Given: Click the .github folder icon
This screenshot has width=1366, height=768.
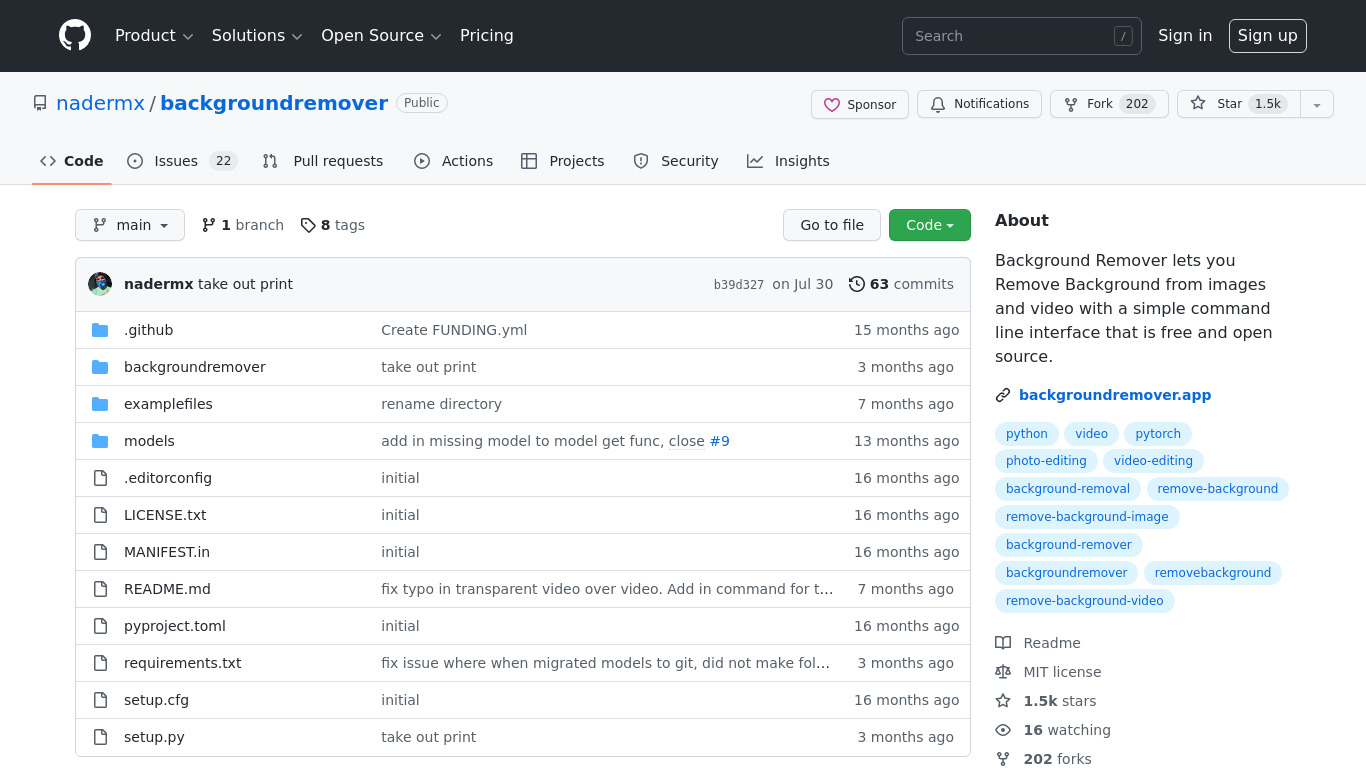Looking at the screenshot, I should click(100, 330).
